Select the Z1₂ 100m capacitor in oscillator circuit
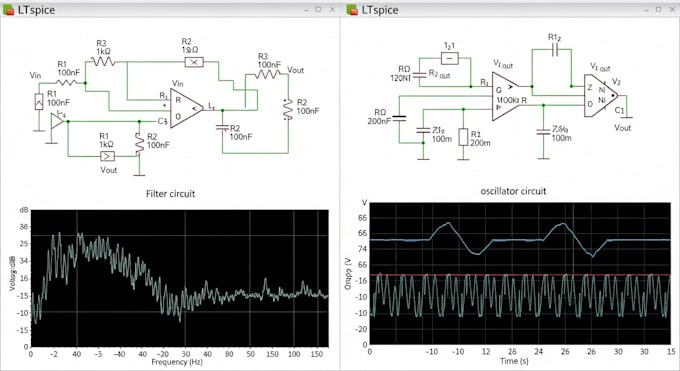Image resolution: width=680 pixels, height=371 pixels. (x=423, y=130)
